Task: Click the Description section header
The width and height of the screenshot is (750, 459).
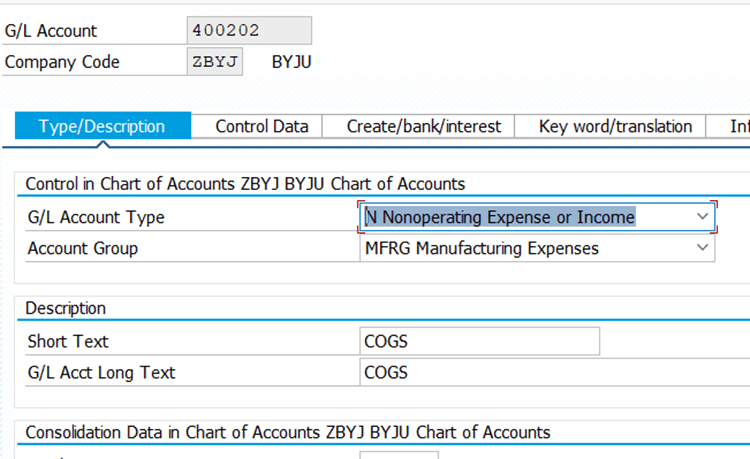Action: tap(66, 308)
